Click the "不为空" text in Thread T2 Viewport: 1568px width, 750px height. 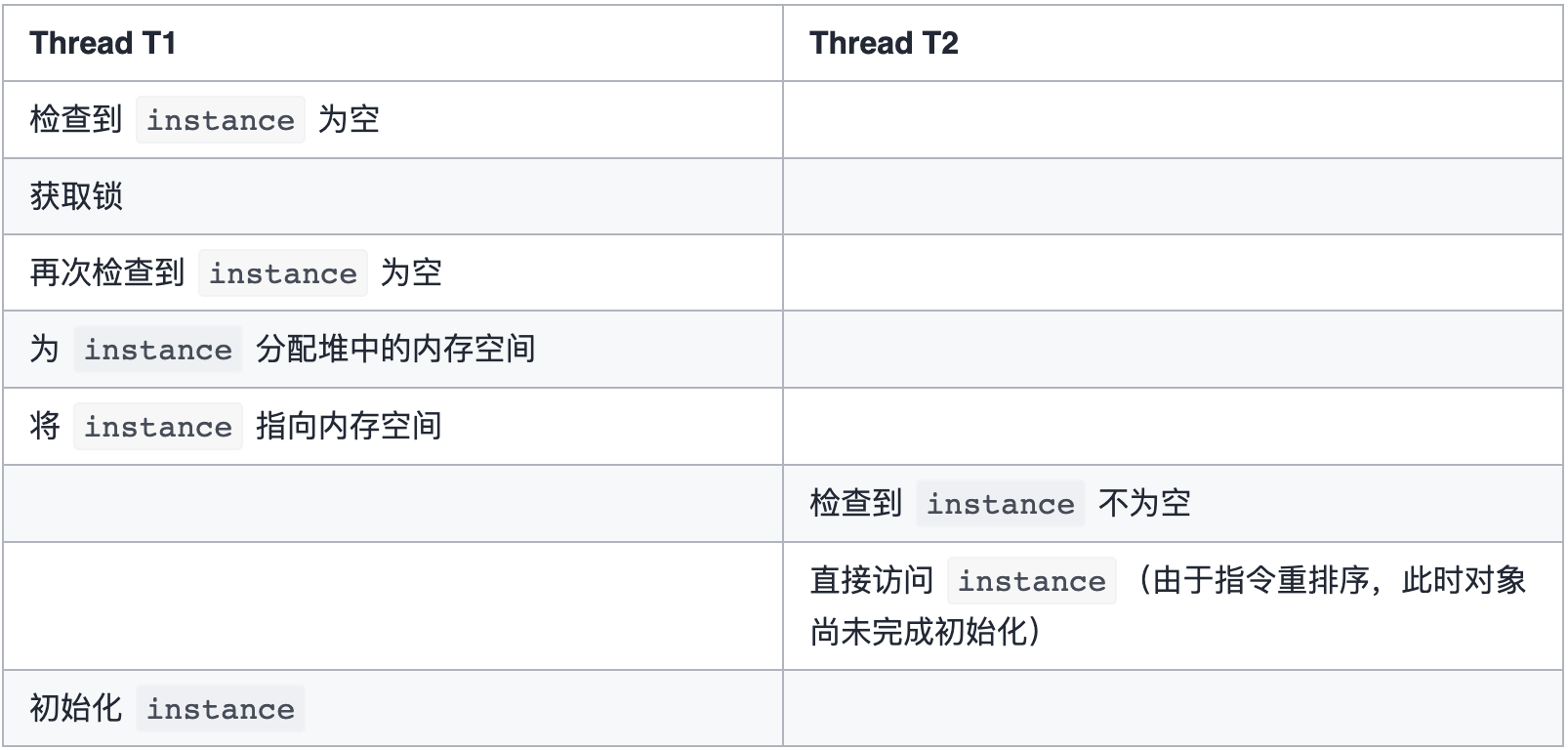[x=1144, y=503]
